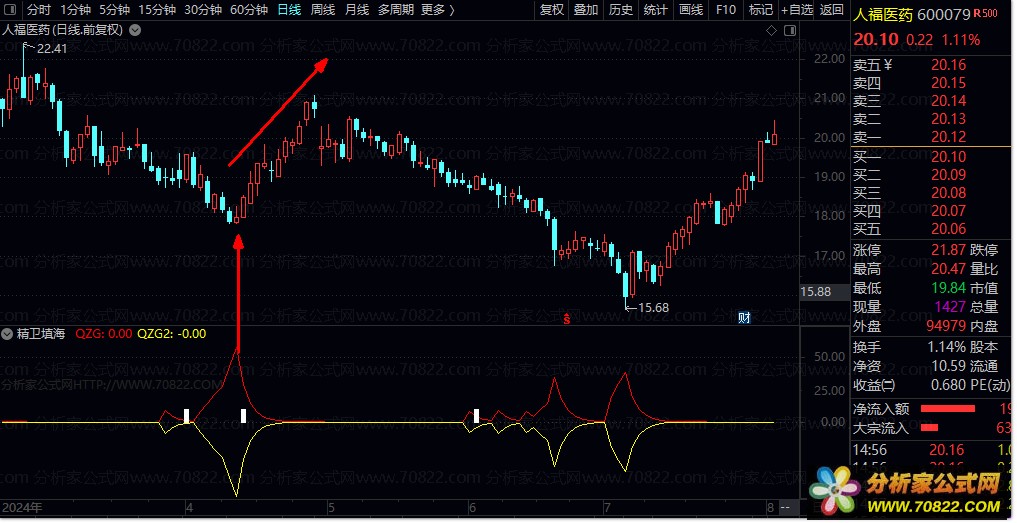
Task: Click the diamond icon above chart
Action: (x=771, y=30)
